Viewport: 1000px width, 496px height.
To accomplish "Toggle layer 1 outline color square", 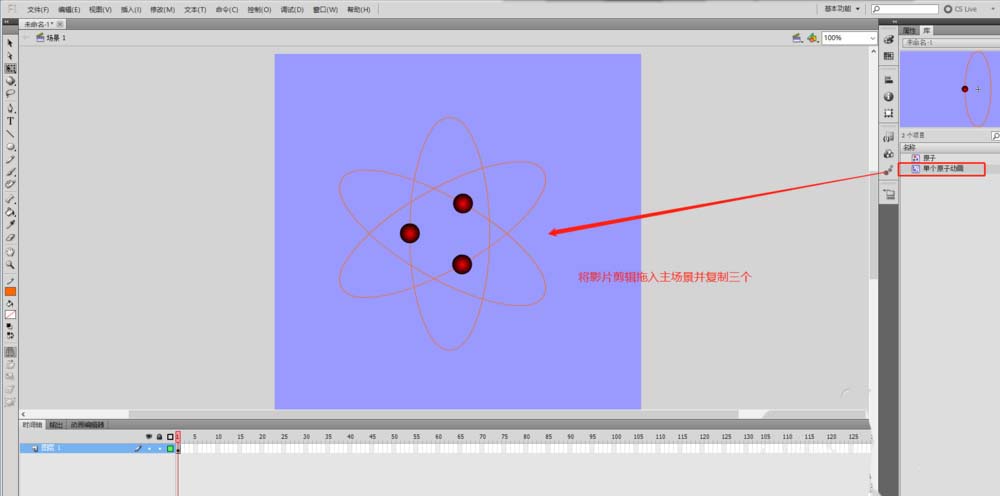I will pyautogui.click(x=170, y=449).
